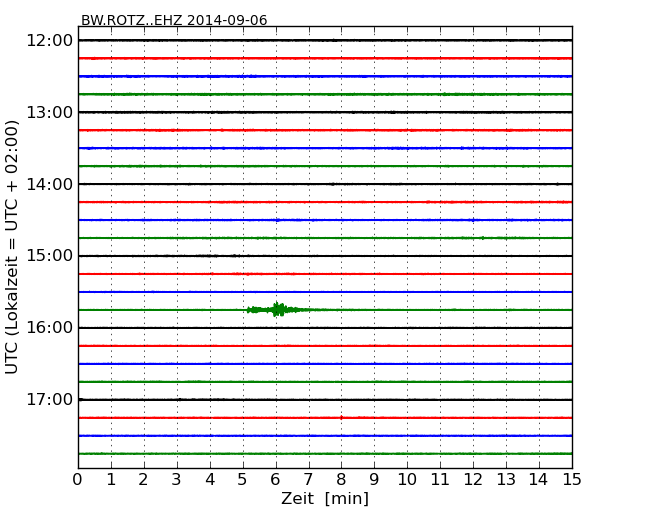Click x-axis tick label 7
Viewport: 650px width, 520px height.
[308, 480]
